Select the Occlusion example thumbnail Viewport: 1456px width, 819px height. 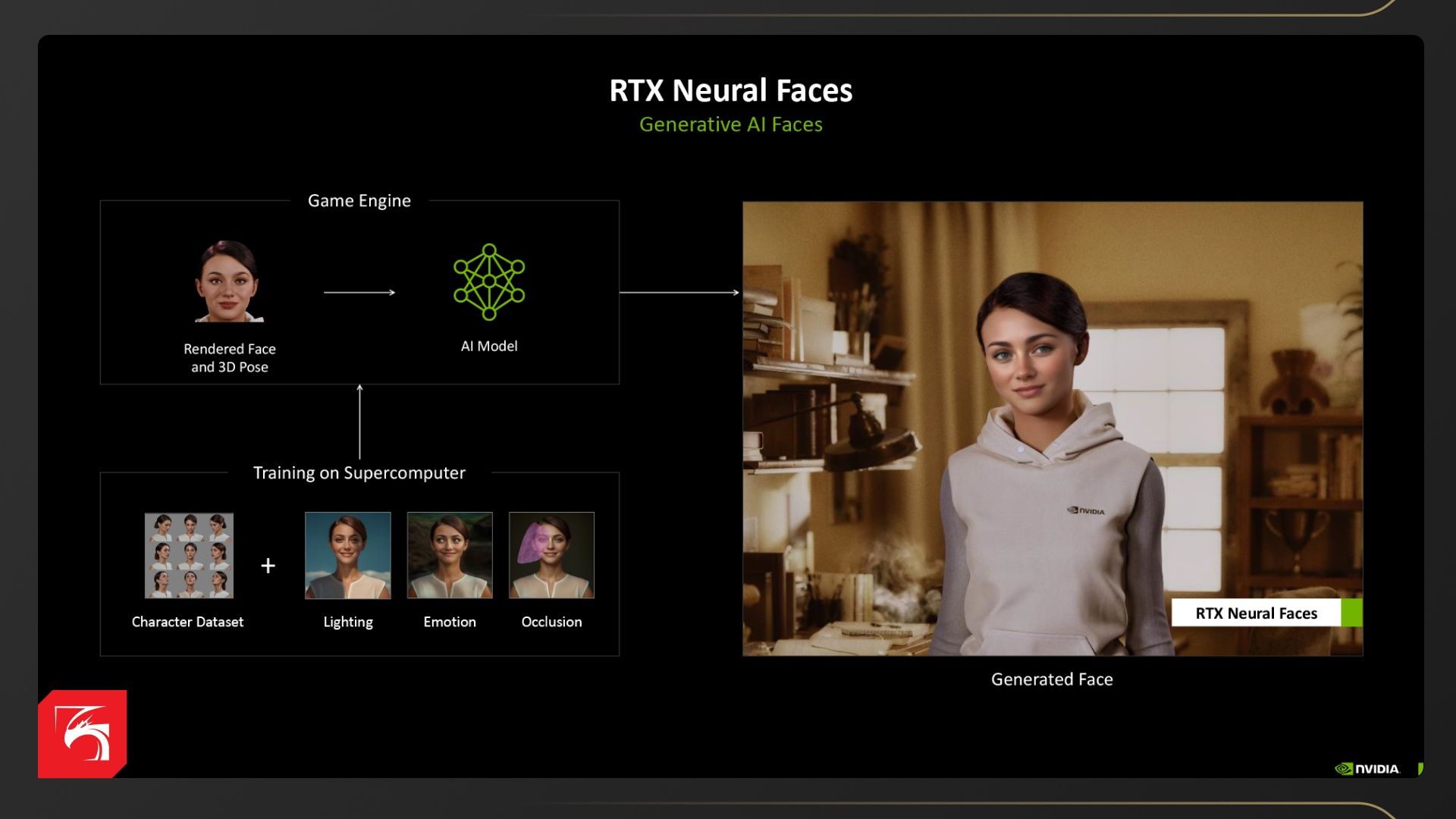[551, 555]
